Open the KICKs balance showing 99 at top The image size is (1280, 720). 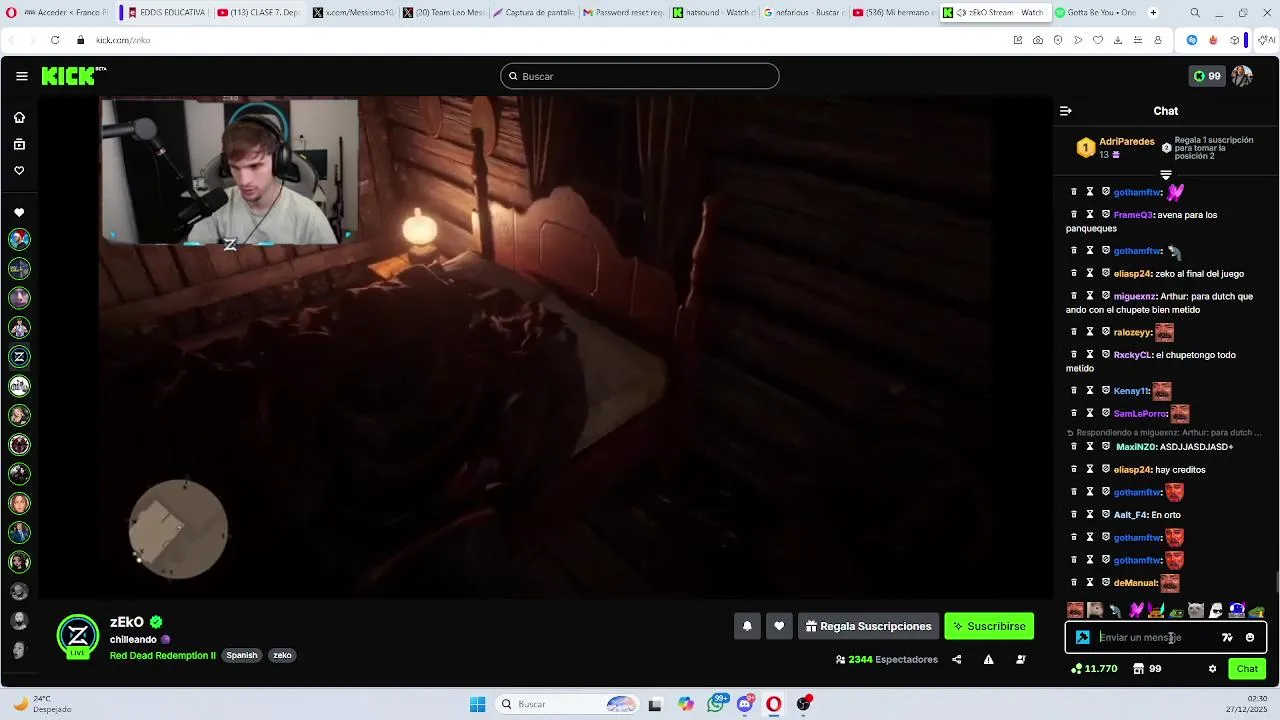(x=1207, y=76)
